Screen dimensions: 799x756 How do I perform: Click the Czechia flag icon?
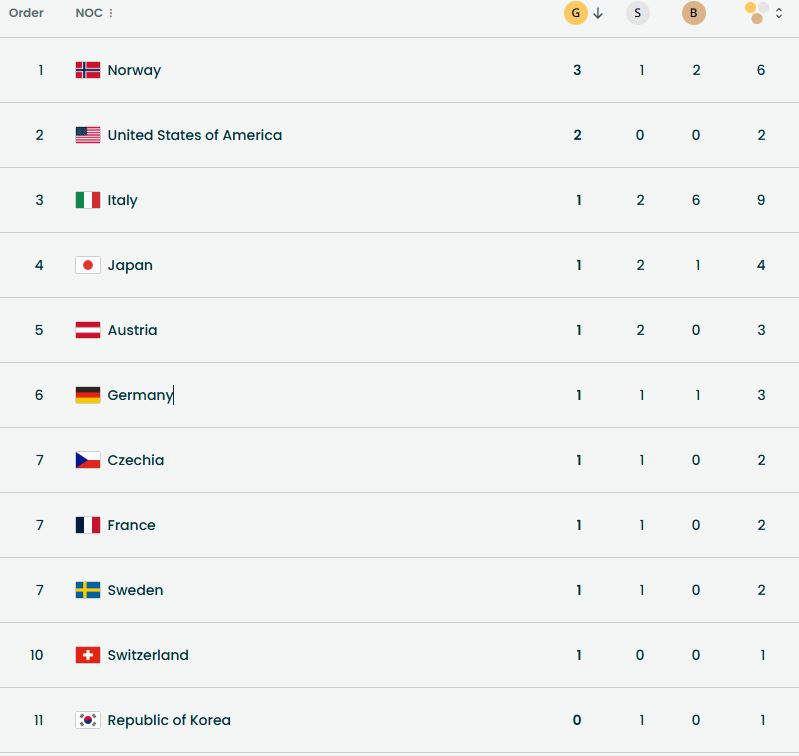coord(88,460)
